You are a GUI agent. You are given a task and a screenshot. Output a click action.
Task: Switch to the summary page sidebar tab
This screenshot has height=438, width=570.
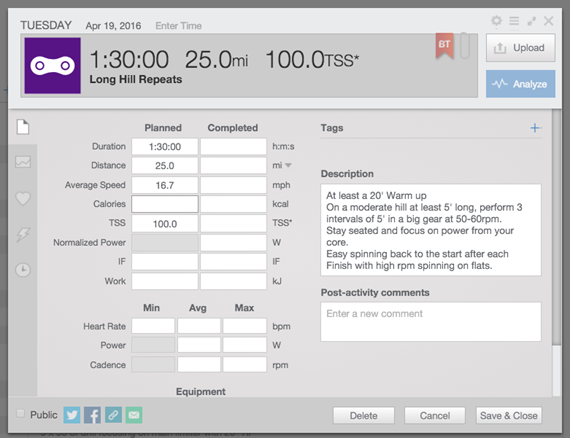[x=23, y=127]
